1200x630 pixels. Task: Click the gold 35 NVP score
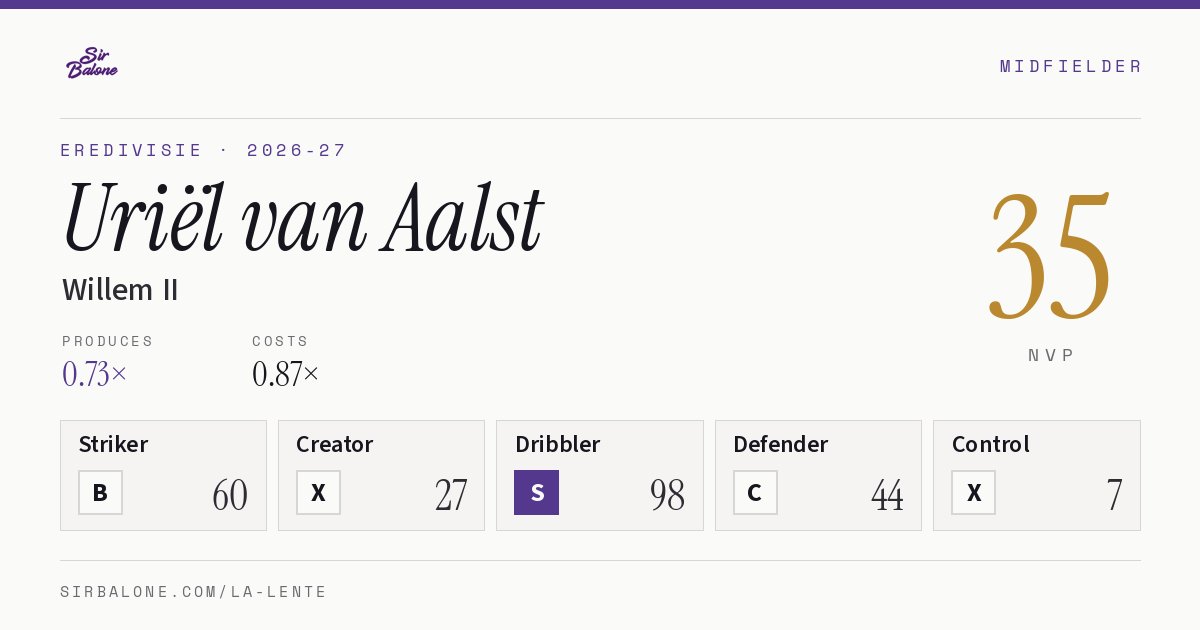click(1051, 257)
